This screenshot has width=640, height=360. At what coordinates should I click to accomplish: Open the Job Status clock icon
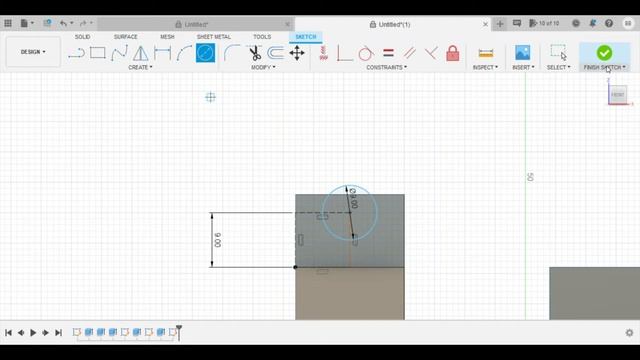576,23
